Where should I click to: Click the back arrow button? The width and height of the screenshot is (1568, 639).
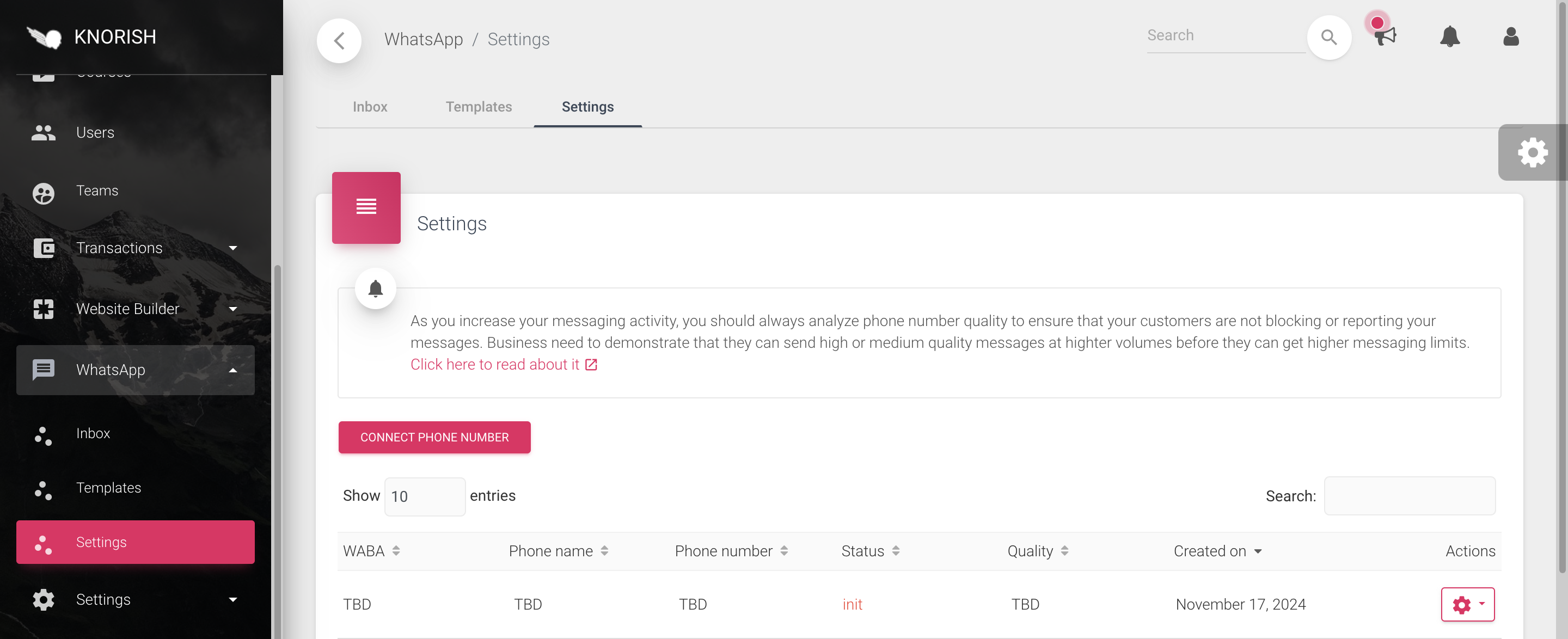point(339,40)
